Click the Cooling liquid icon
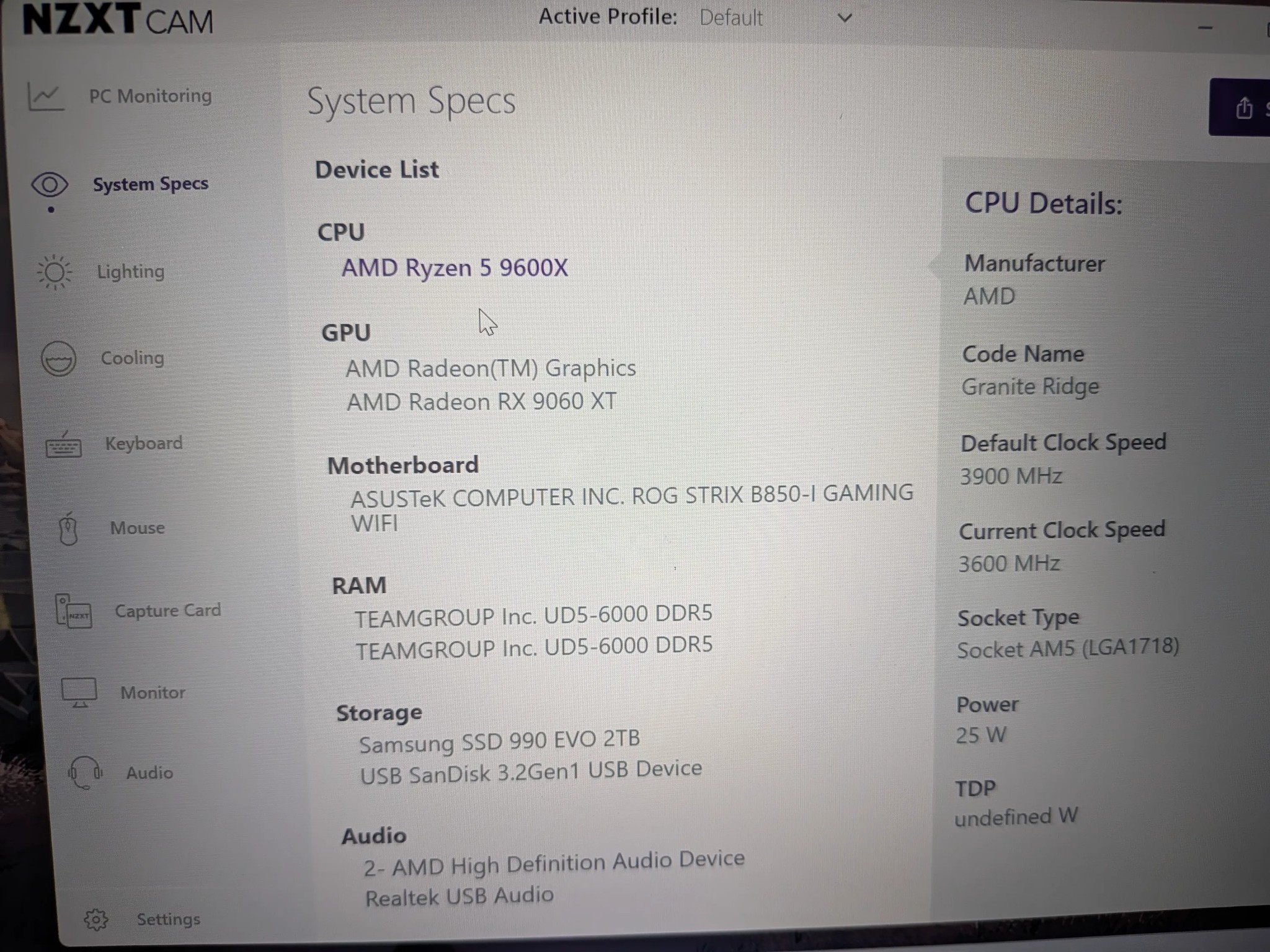Viewport: 1270px width, 952px height. click(x=58, y=359)
